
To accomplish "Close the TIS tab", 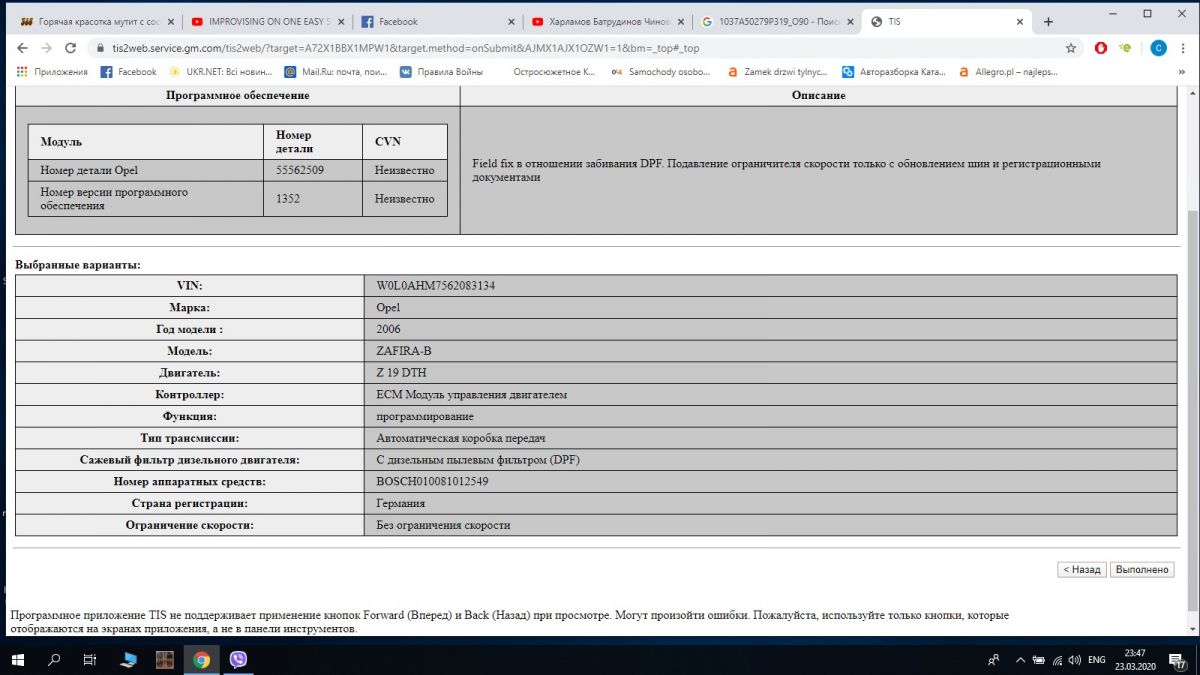I will (1021, 21).
